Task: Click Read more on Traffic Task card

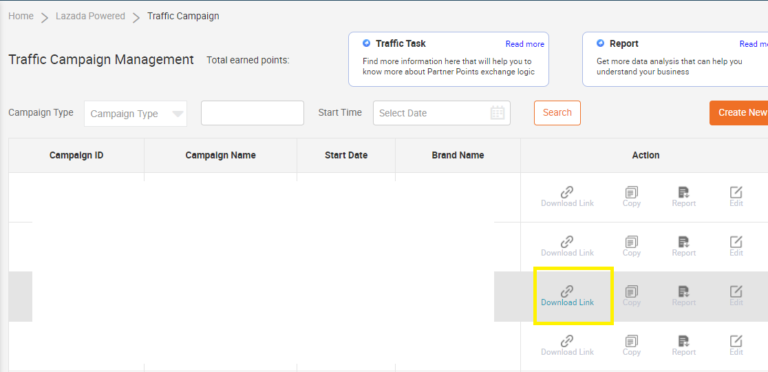Action: [x=525, y=44]
